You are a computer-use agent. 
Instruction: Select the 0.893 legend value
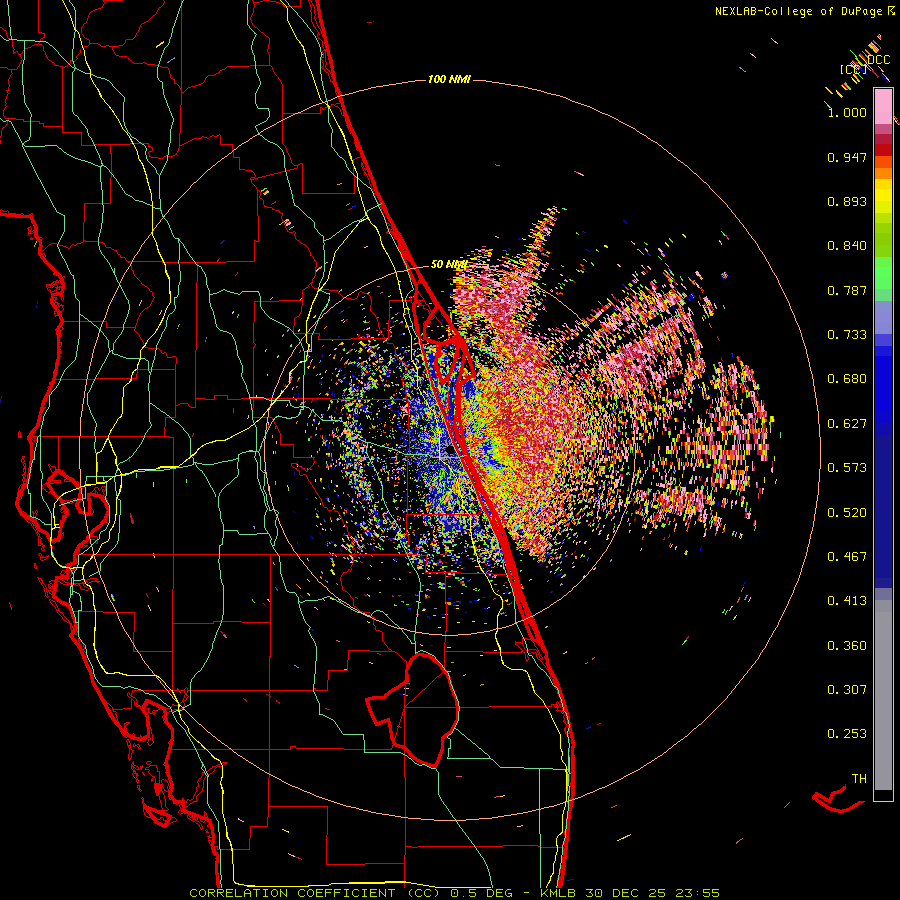[847, 201]
